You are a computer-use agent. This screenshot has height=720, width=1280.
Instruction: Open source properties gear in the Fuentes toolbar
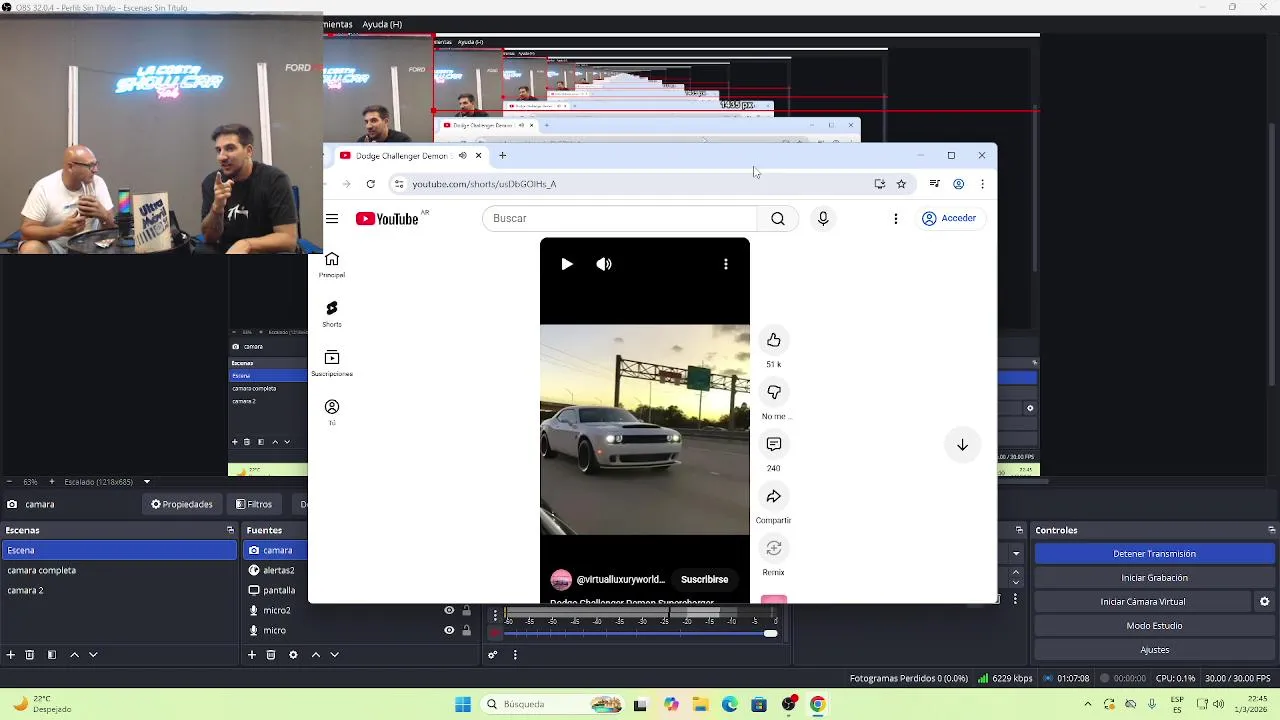pos(293,655)
